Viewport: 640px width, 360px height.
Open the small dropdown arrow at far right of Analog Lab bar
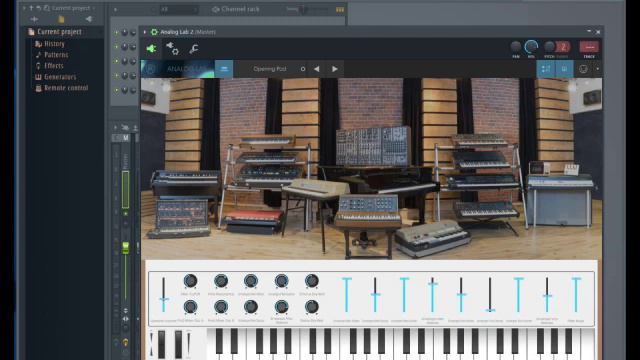point(598,69)
